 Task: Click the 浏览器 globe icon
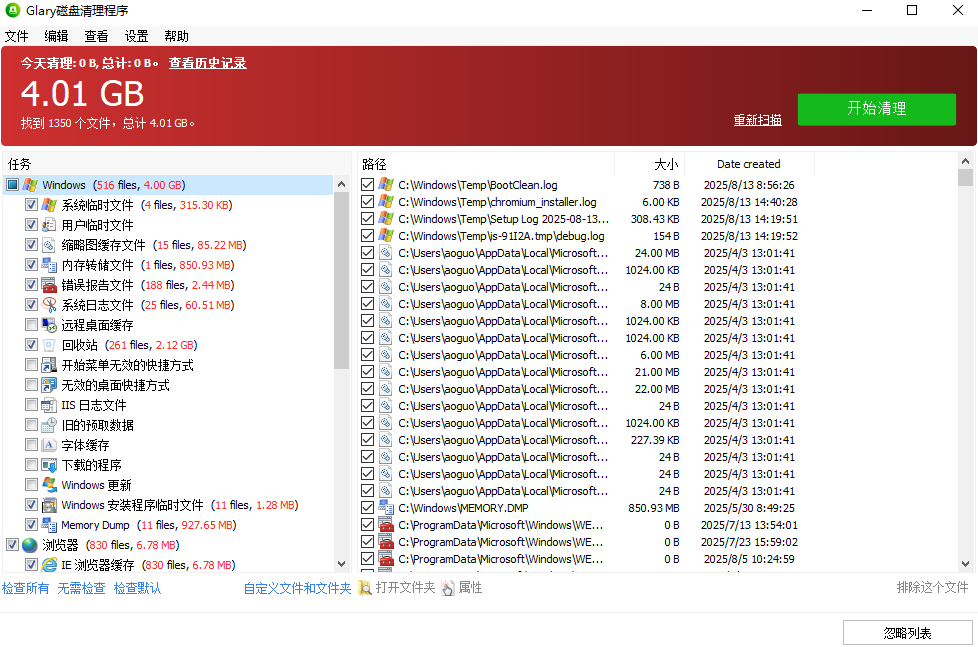coord(30,545)
